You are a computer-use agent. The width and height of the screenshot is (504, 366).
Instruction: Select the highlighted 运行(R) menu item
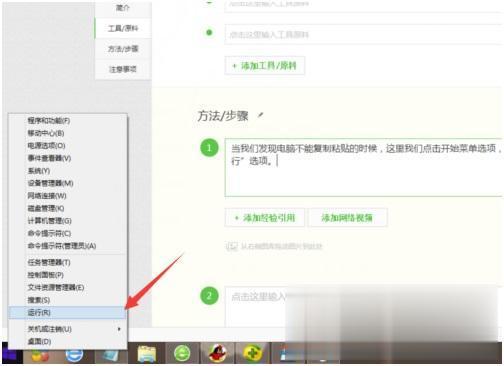68,313
